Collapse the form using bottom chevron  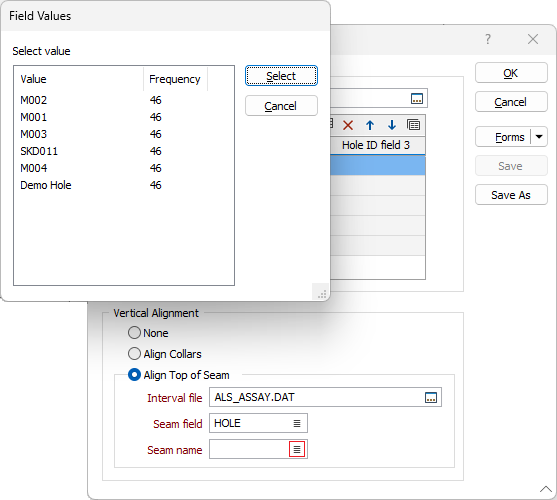coord(546,489)
